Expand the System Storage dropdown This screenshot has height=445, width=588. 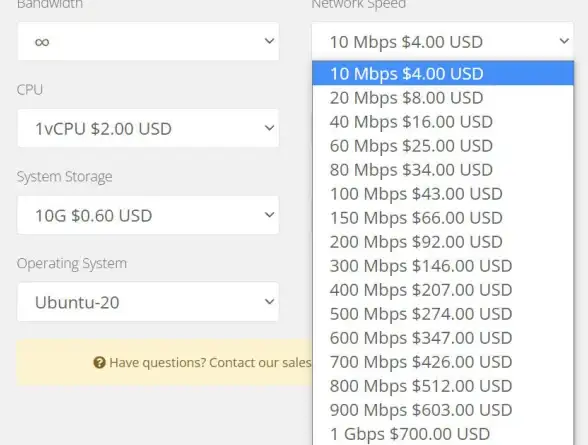click(148, 215)
